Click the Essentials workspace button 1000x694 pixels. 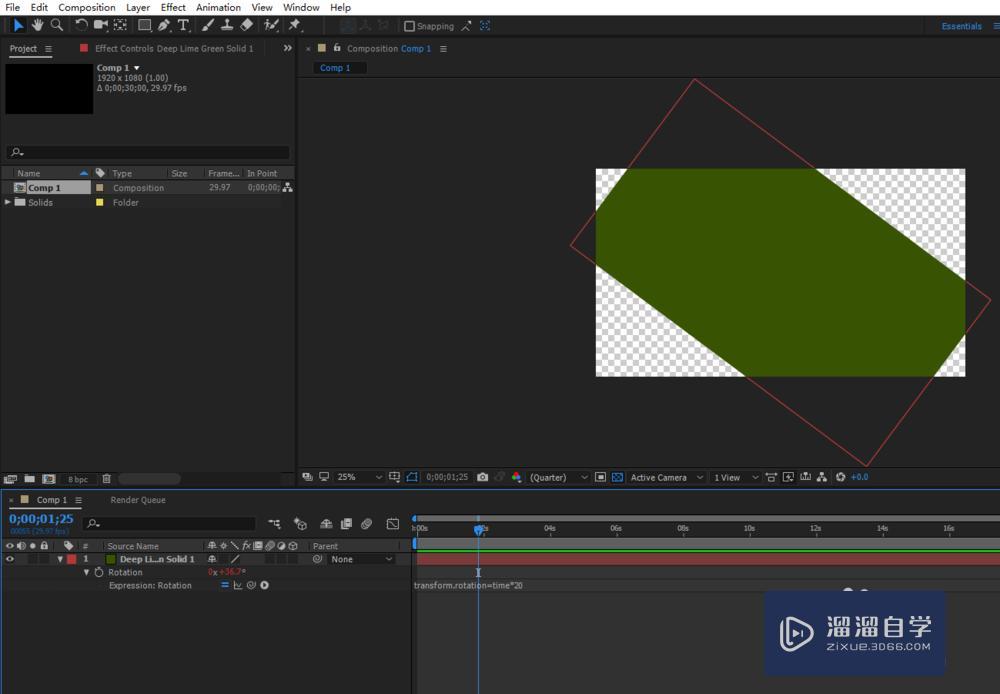tap(962, 26)
